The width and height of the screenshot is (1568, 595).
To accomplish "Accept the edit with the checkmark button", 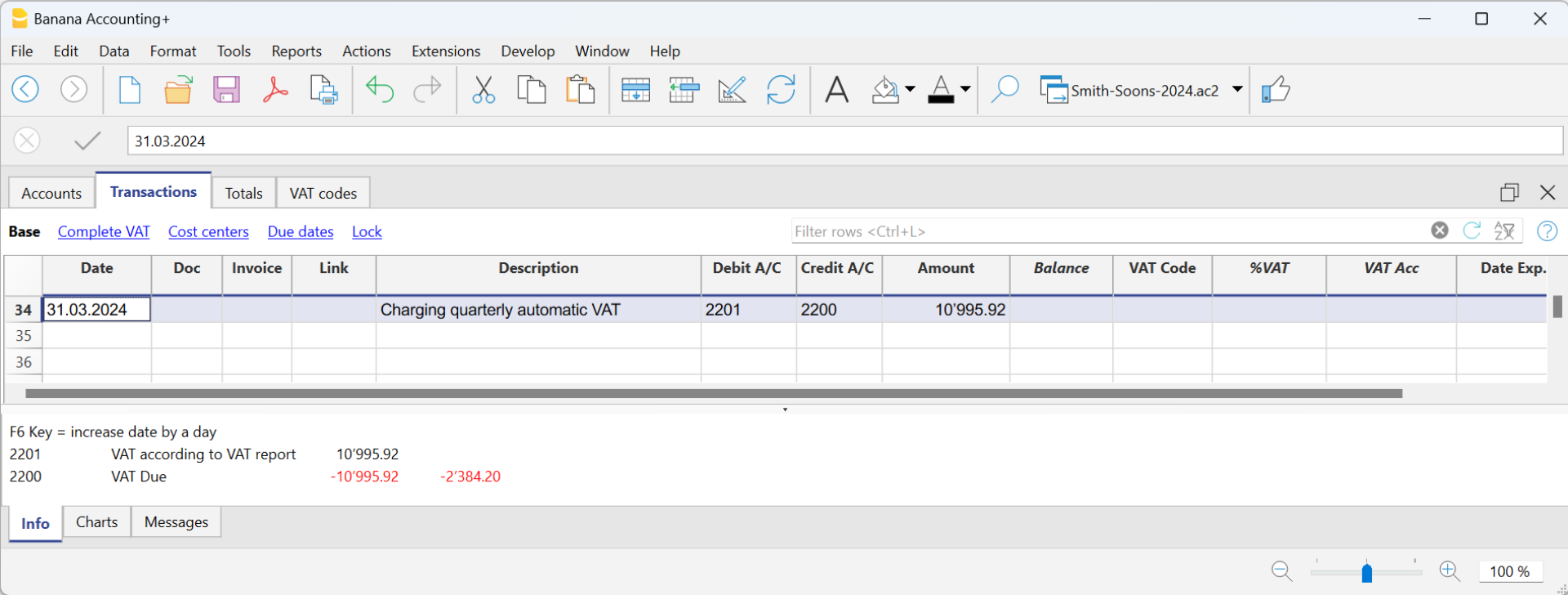I will point(87,141).
